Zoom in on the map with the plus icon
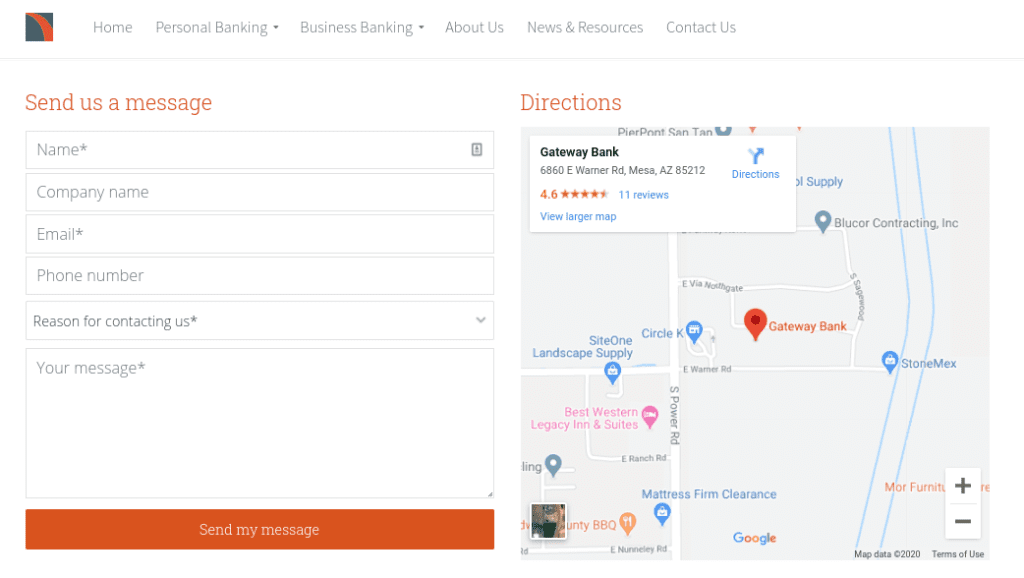Screen dimensions: 1024x578 (x=962, y=485)
